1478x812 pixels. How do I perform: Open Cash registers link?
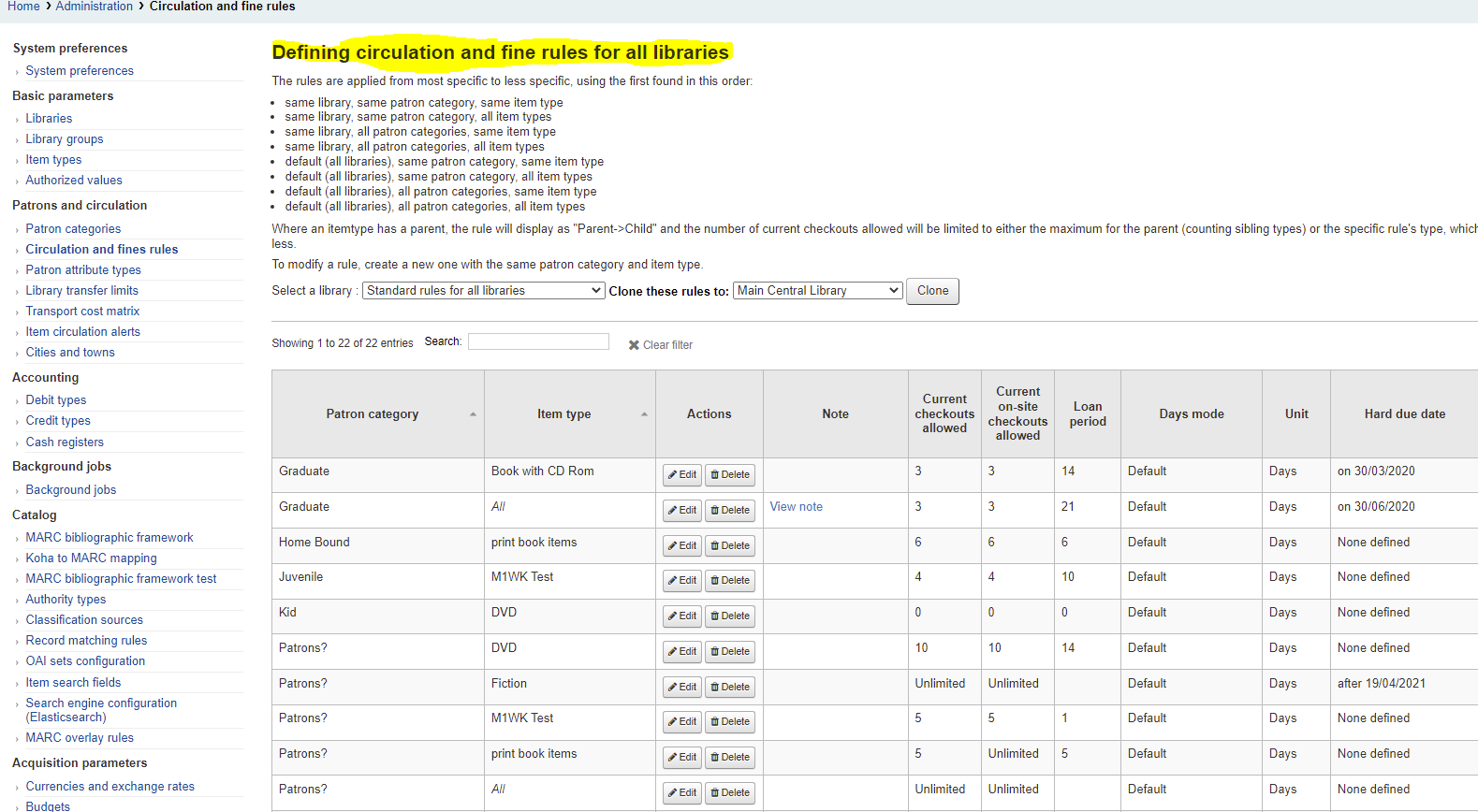click(x=65, y=442)
